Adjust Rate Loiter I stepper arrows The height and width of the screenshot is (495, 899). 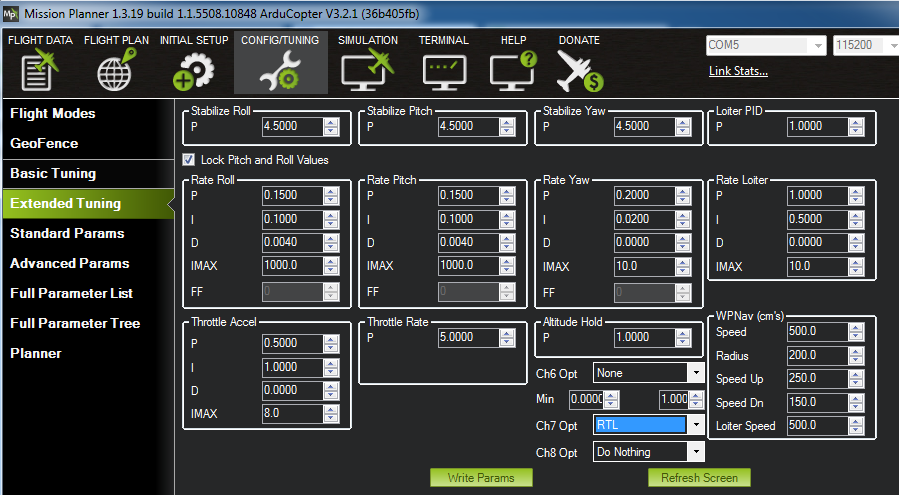coord(856,219)
